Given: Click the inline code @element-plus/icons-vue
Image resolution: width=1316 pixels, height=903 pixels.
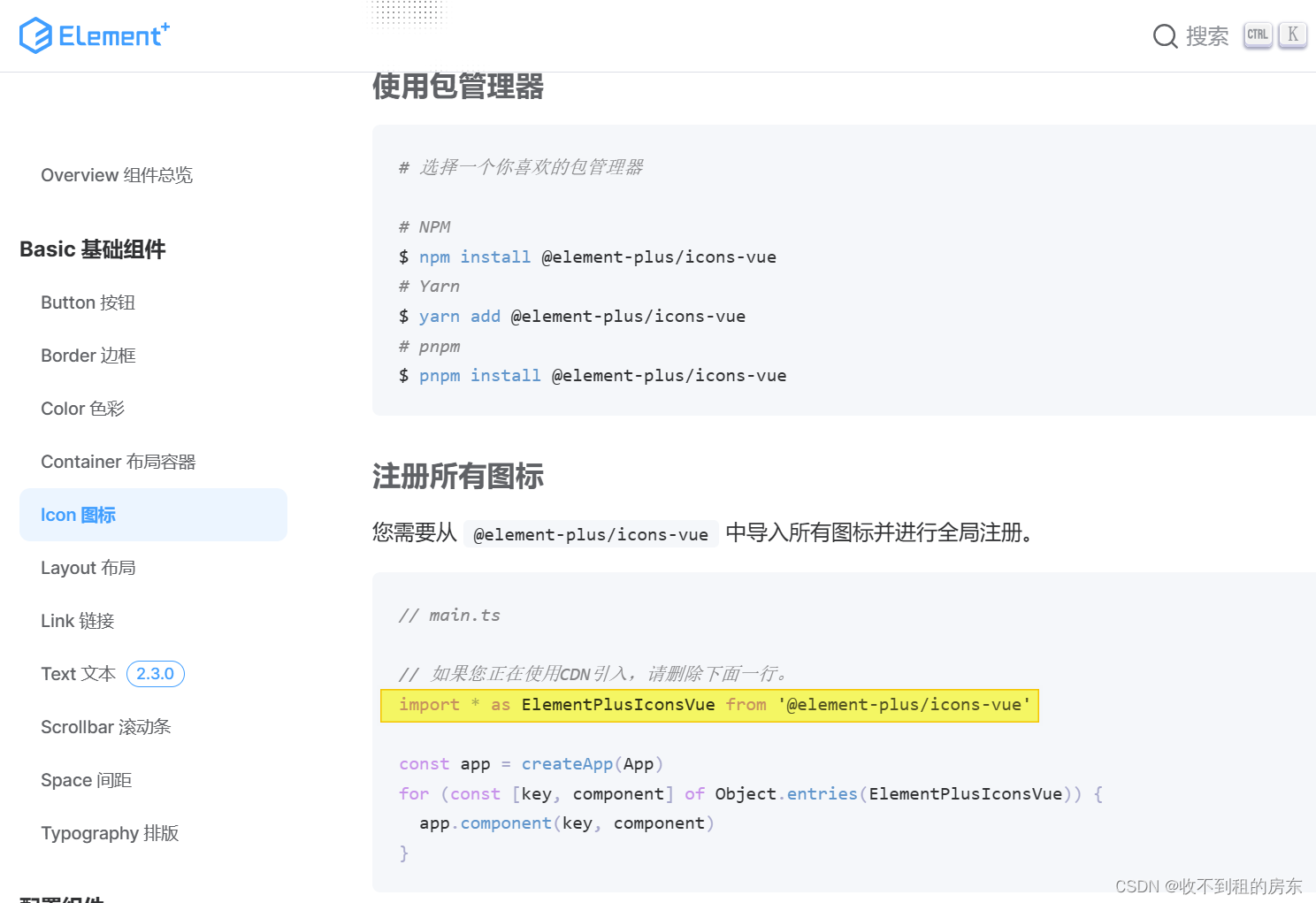Looking at the screenshot, I should click(591, 534).
